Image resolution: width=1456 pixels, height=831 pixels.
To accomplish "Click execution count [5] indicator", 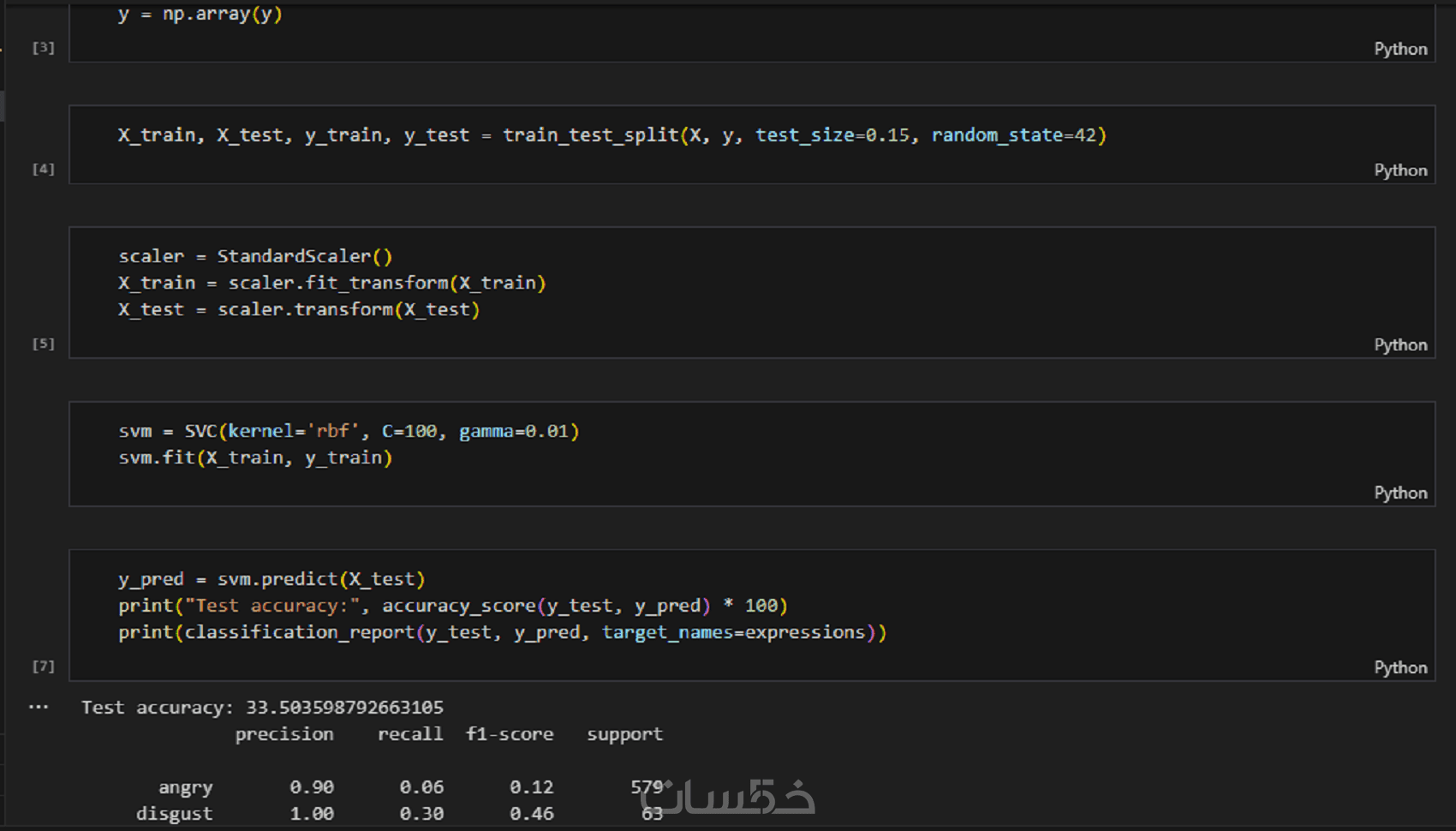I will tap(44, 344).
